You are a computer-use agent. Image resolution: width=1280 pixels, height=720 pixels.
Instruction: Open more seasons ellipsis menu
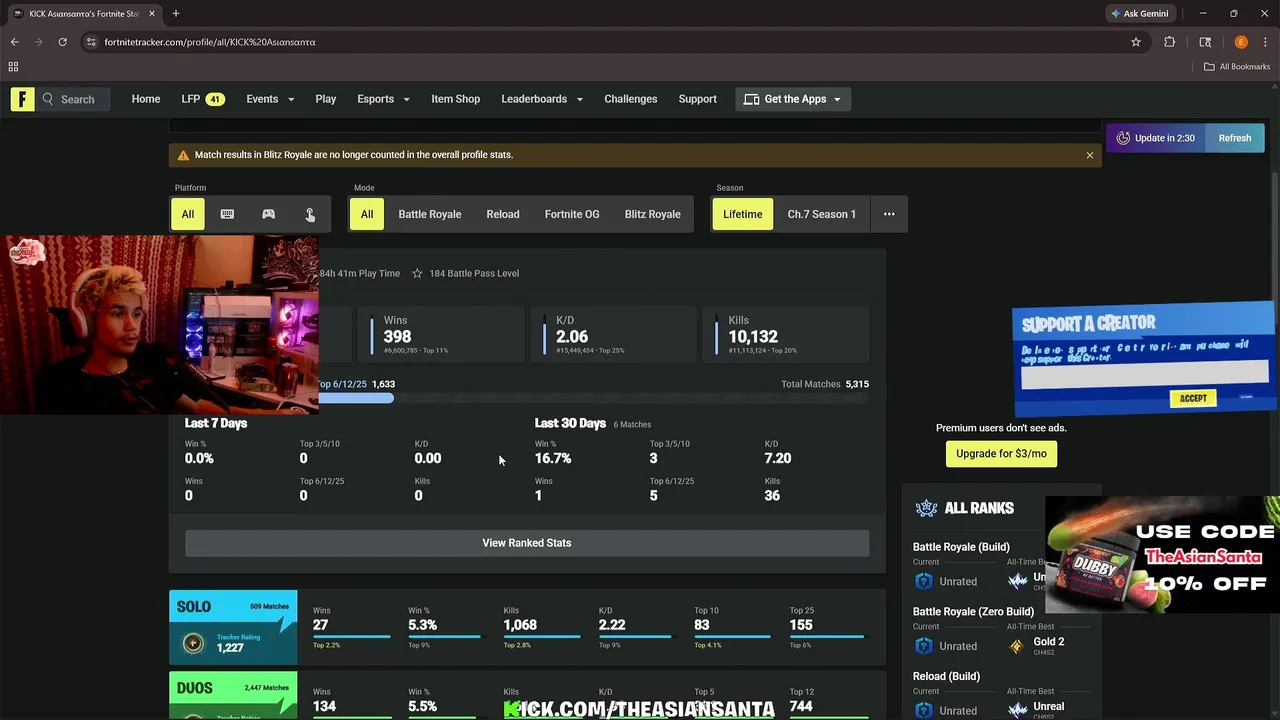(x=889, y=214)
